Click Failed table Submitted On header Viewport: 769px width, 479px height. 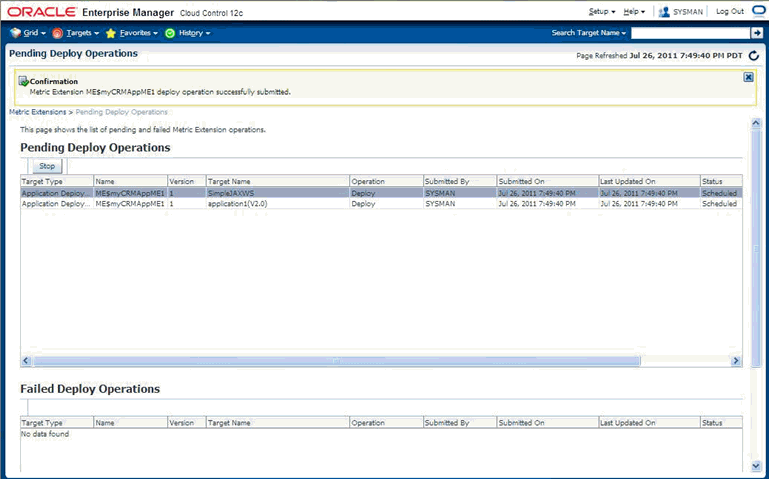(548, 423)
